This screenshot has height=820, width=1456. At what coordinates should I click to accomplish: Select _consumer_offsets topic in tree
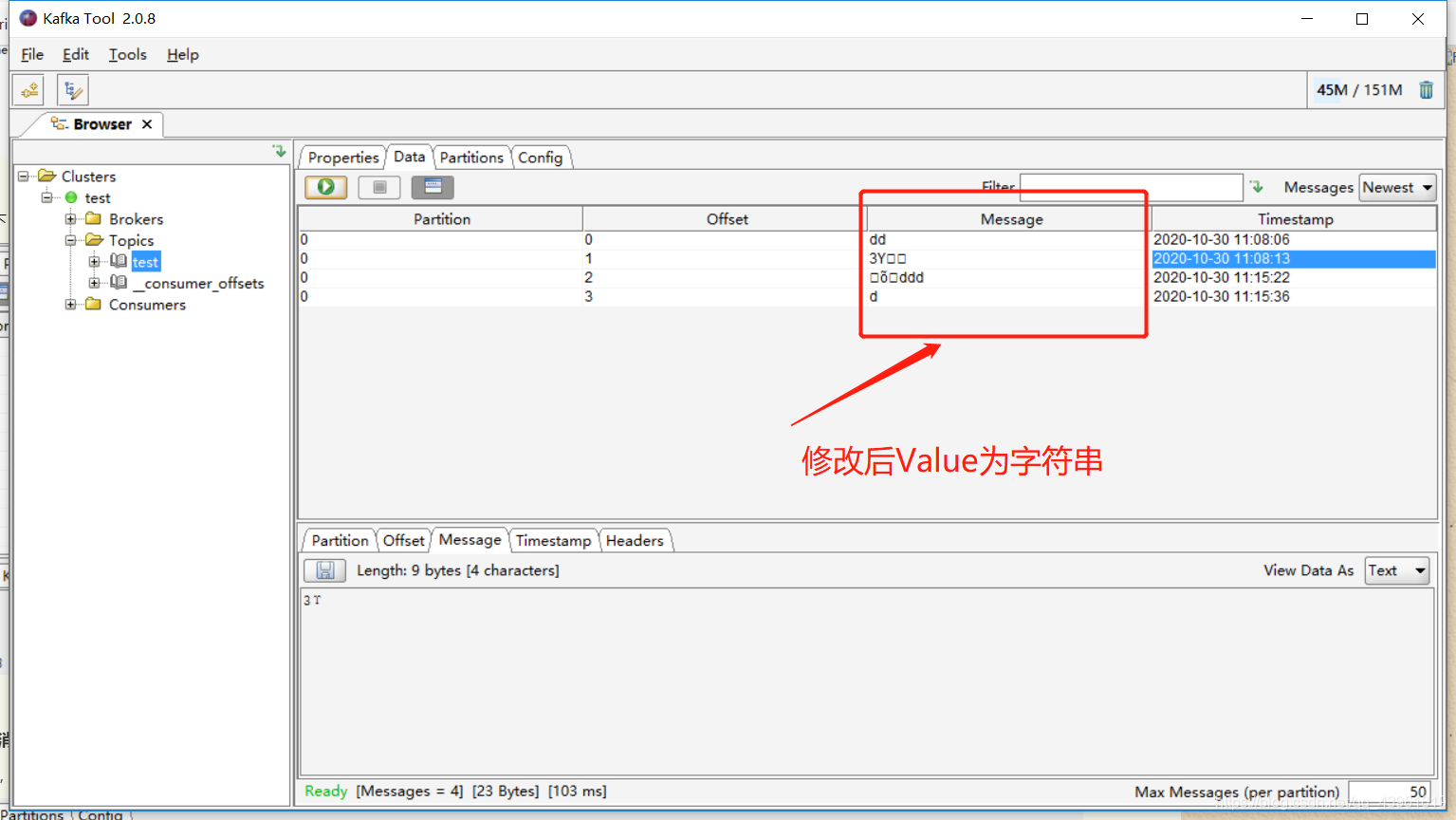click(x=199, y=283)
